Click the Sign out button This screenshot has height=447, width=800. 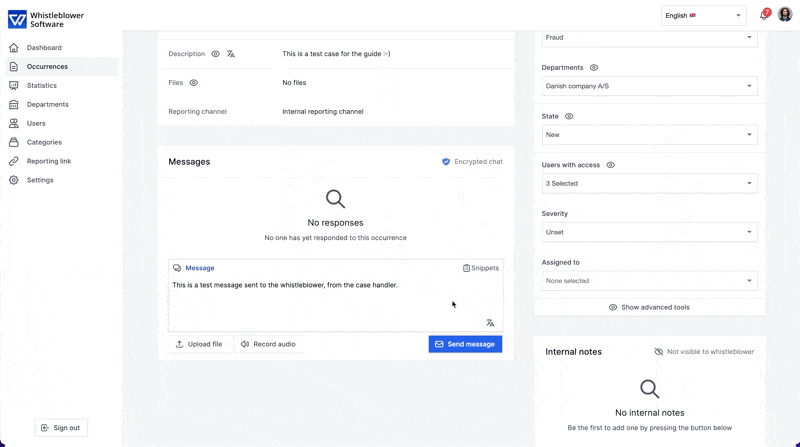pos(61,428)
